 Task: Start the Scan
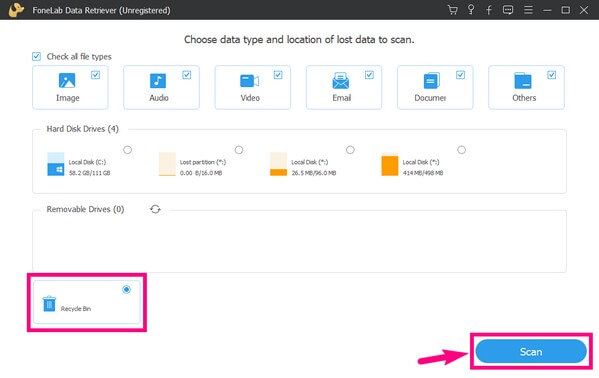point(531,351)
